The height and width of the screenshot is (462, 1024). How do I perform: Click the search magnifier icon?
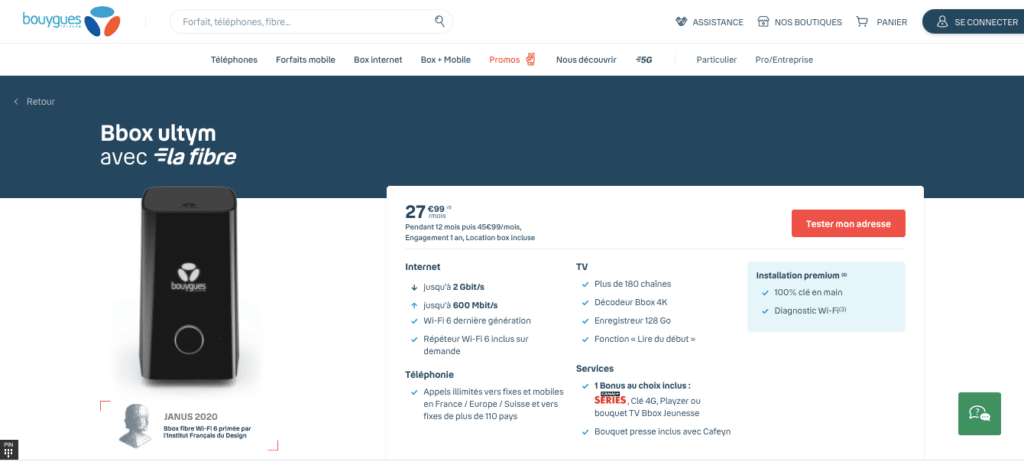440,21
